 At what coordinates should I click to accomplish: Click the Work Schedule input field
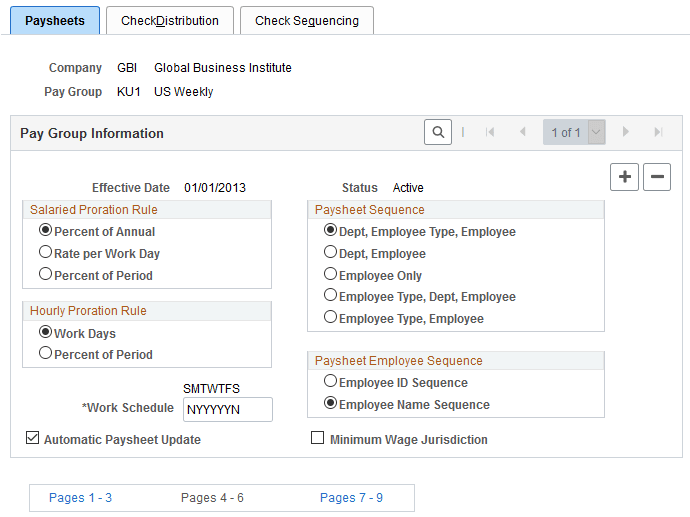pos(226,409)
